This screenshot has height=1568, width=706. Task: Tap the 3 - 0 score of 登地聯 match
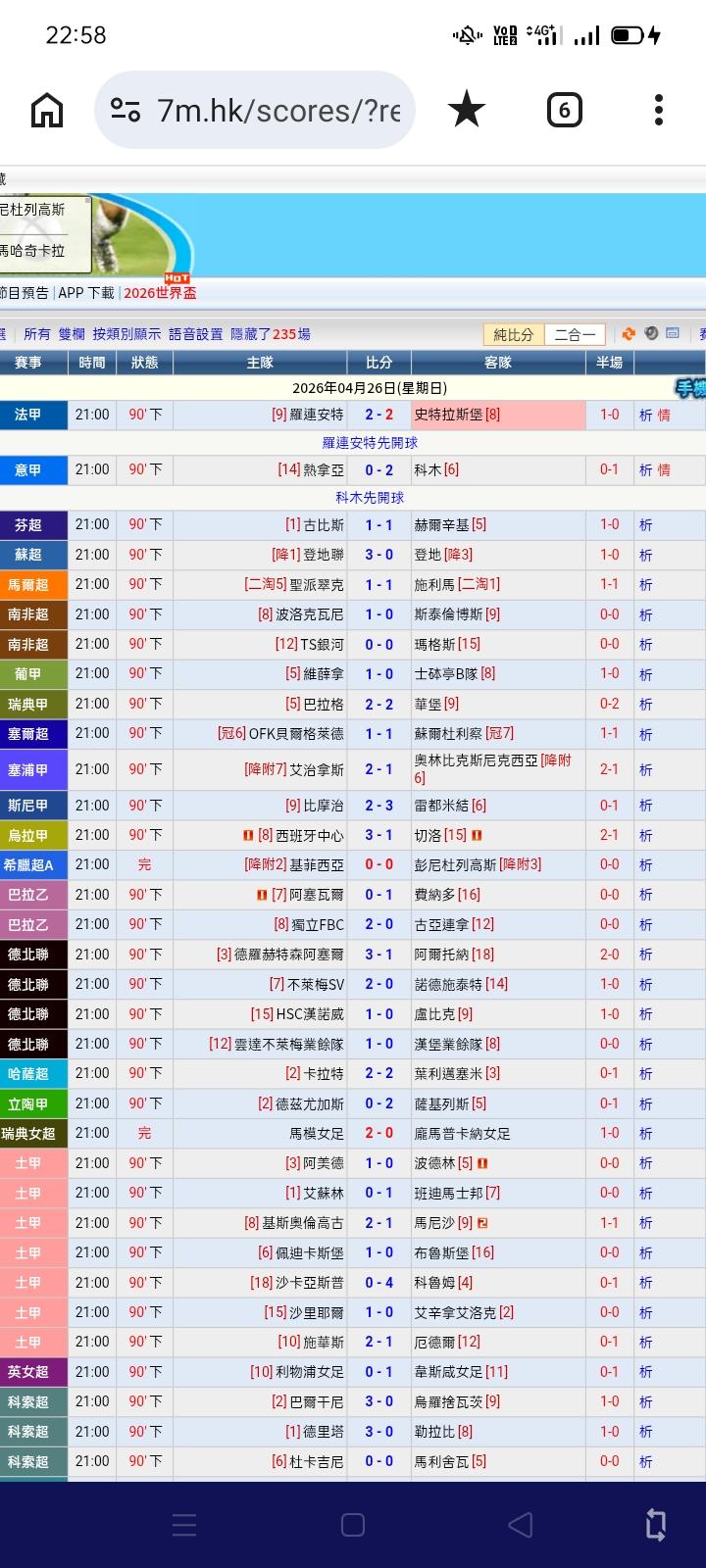(379, 555)
